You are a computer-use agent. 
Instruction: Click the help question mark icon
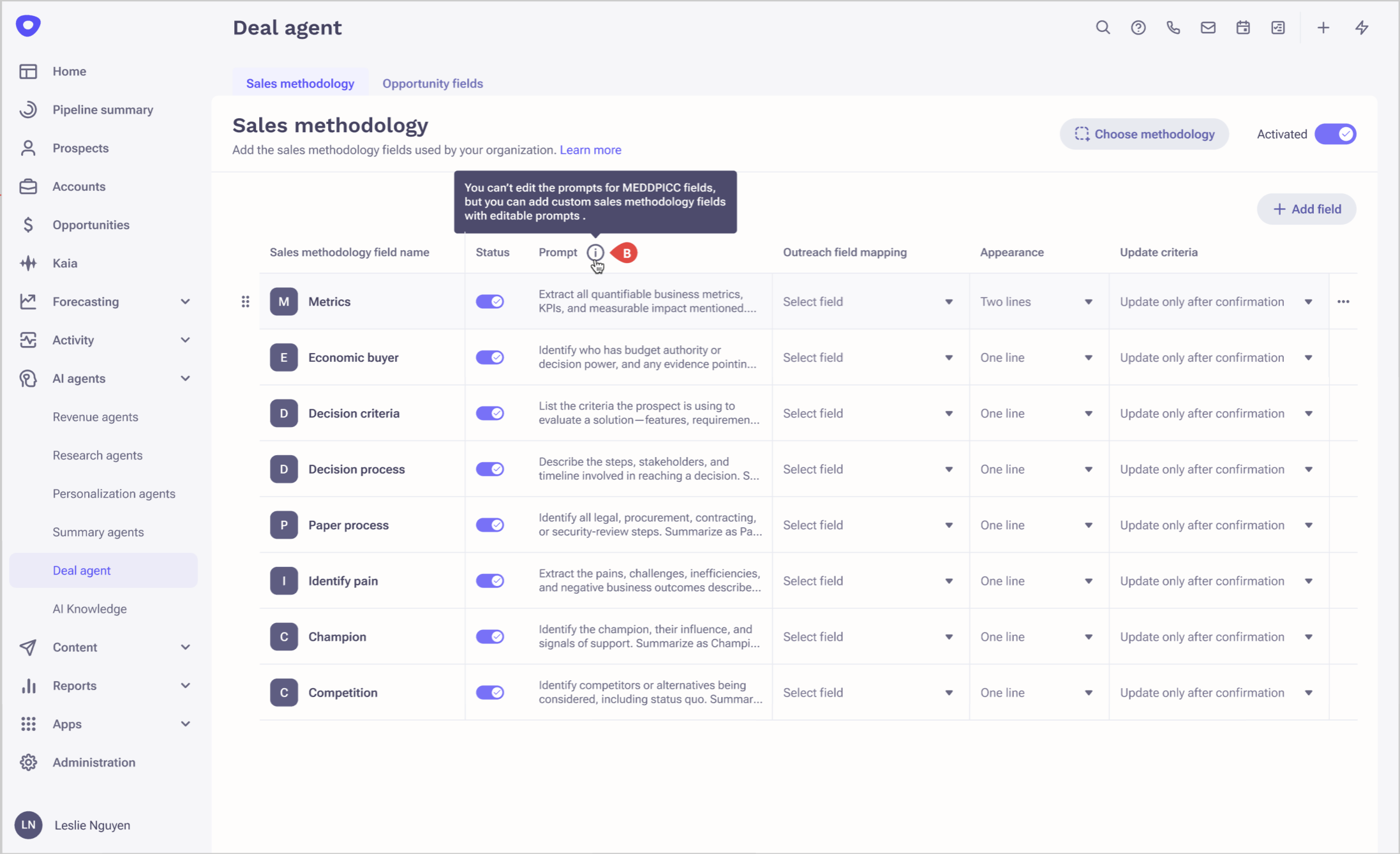pyautogui.click(x=1138, y=27)
